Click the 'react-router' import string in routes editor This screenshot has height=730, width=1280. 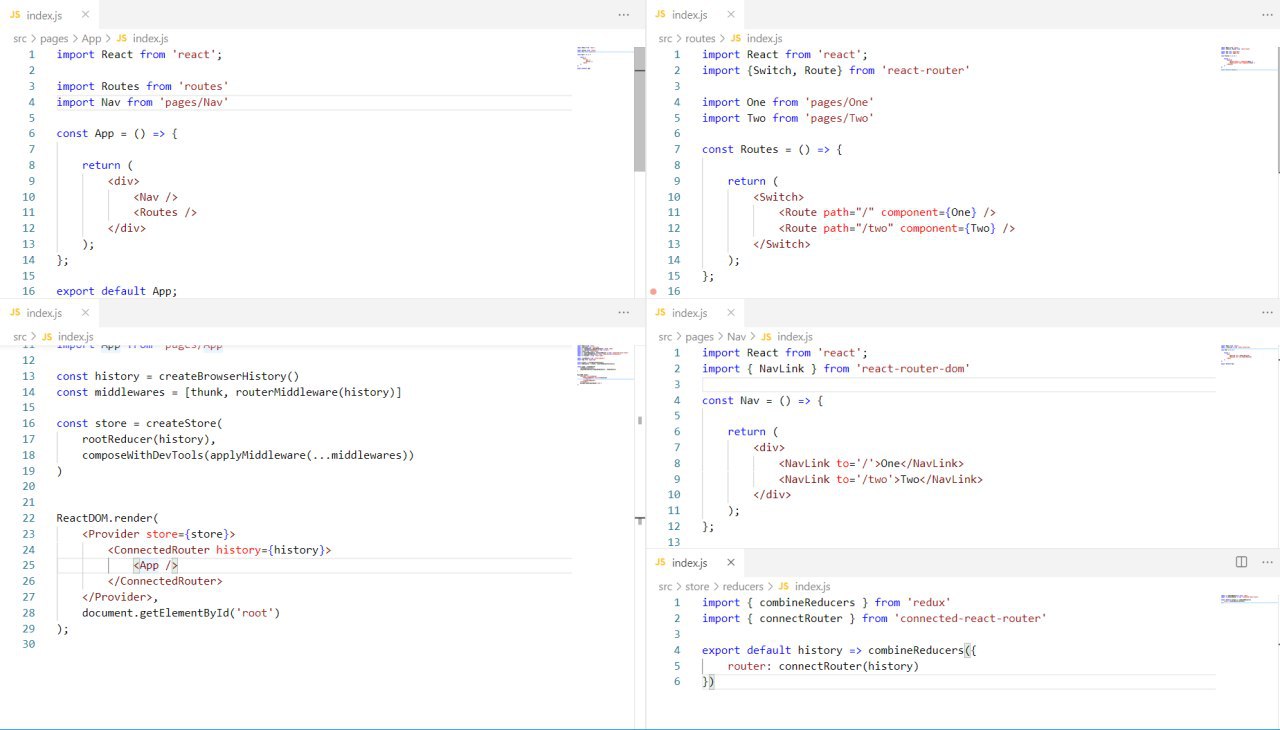tap(925, 70)
